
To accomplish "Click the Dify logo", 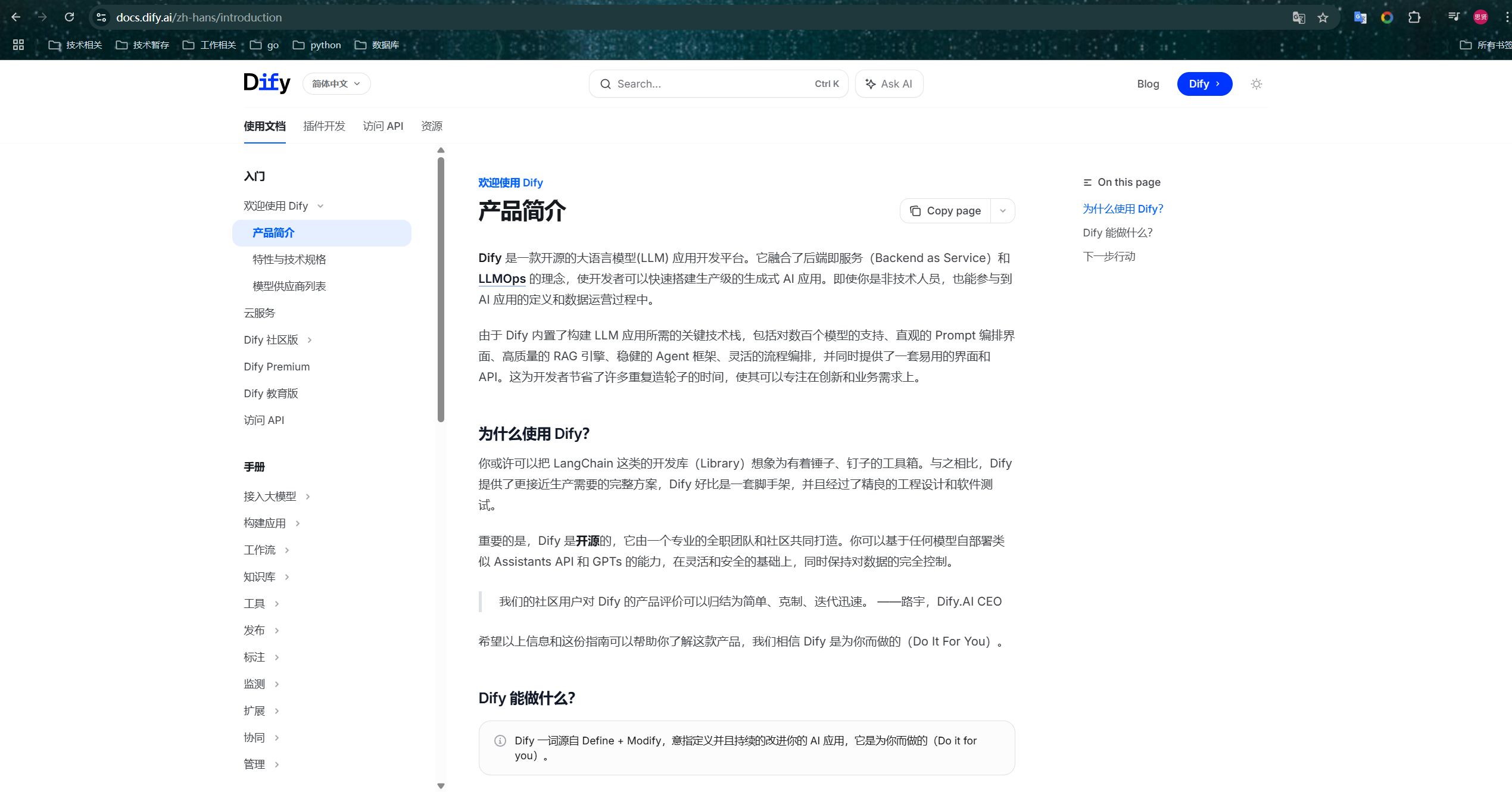I will pos(267,83).
